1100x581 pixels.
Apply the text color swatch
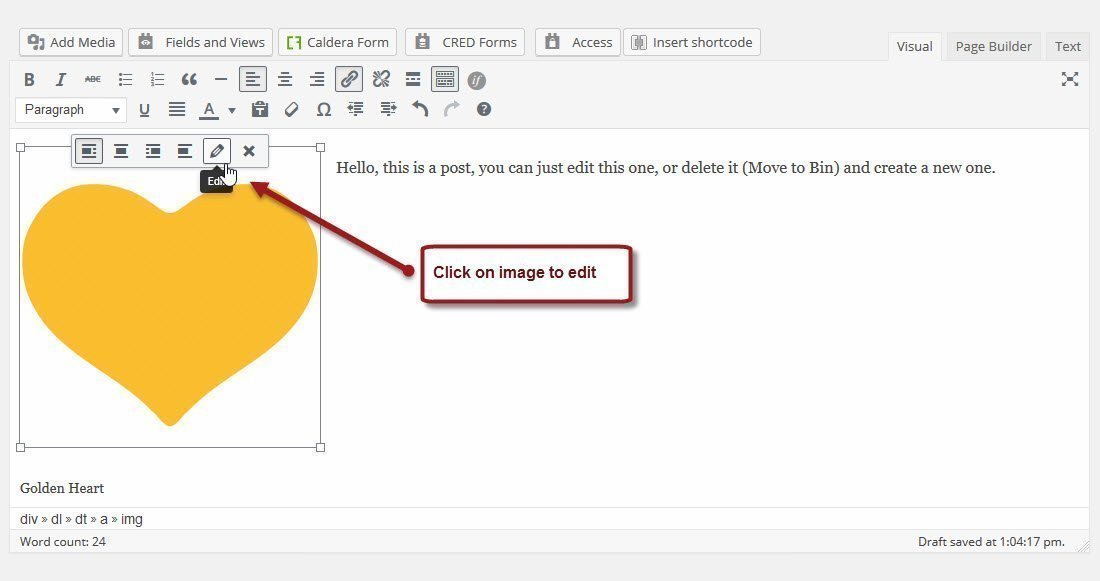pyautogui.click(x=209, y=110)
